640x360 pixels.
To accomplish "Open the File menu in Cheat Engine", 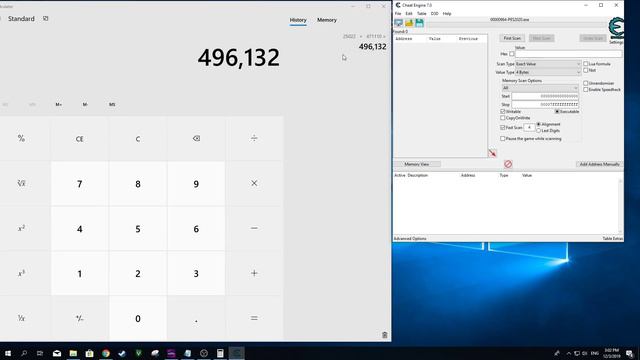I will (x=398, y=13).
